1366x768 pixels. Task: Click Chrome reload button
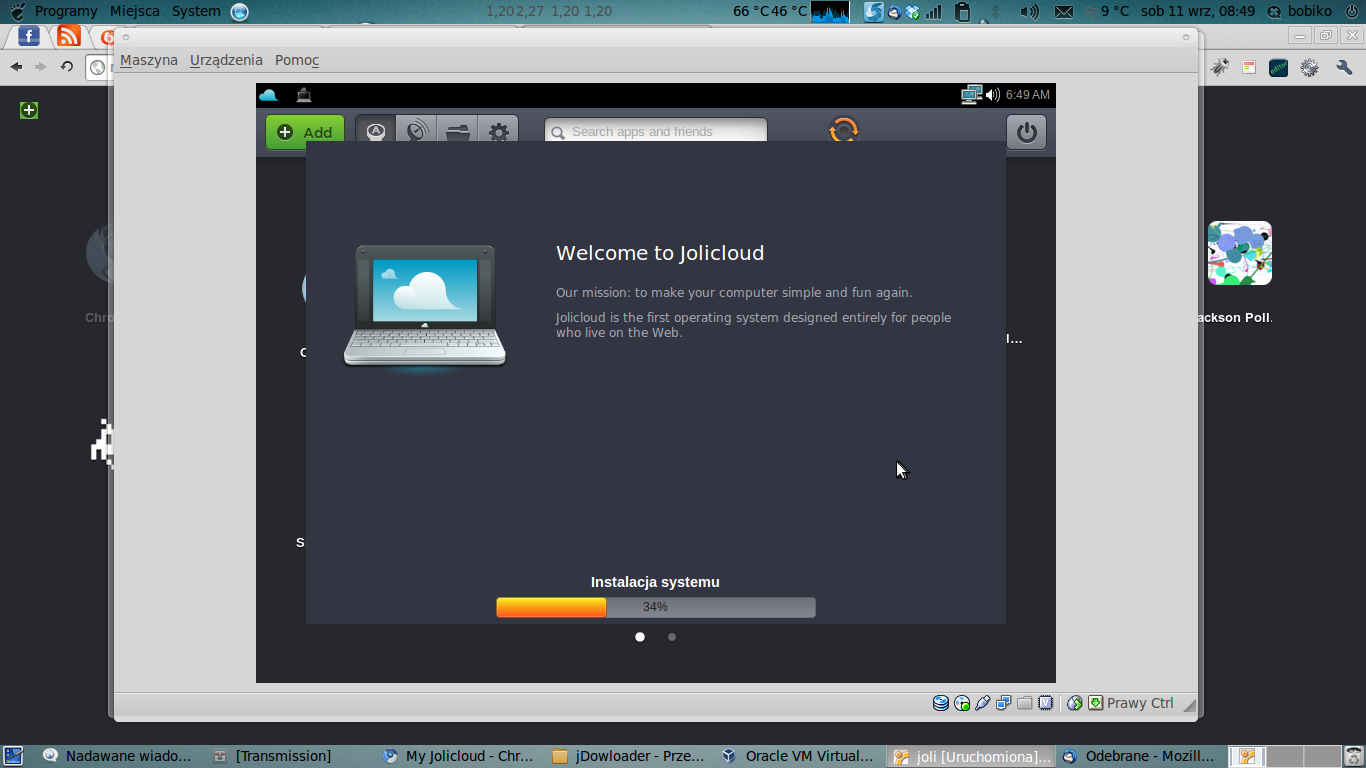coord(67,67)
